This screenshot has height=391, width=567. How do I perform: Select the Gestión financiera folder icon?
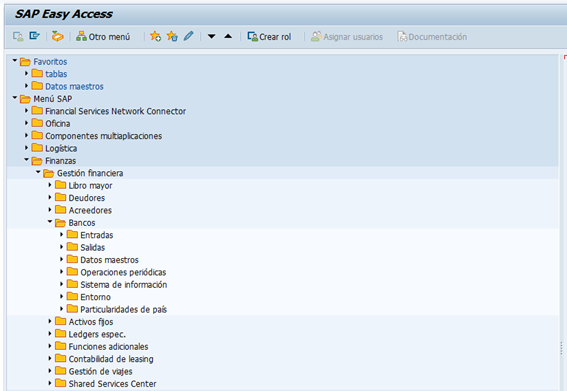point(48,173)
